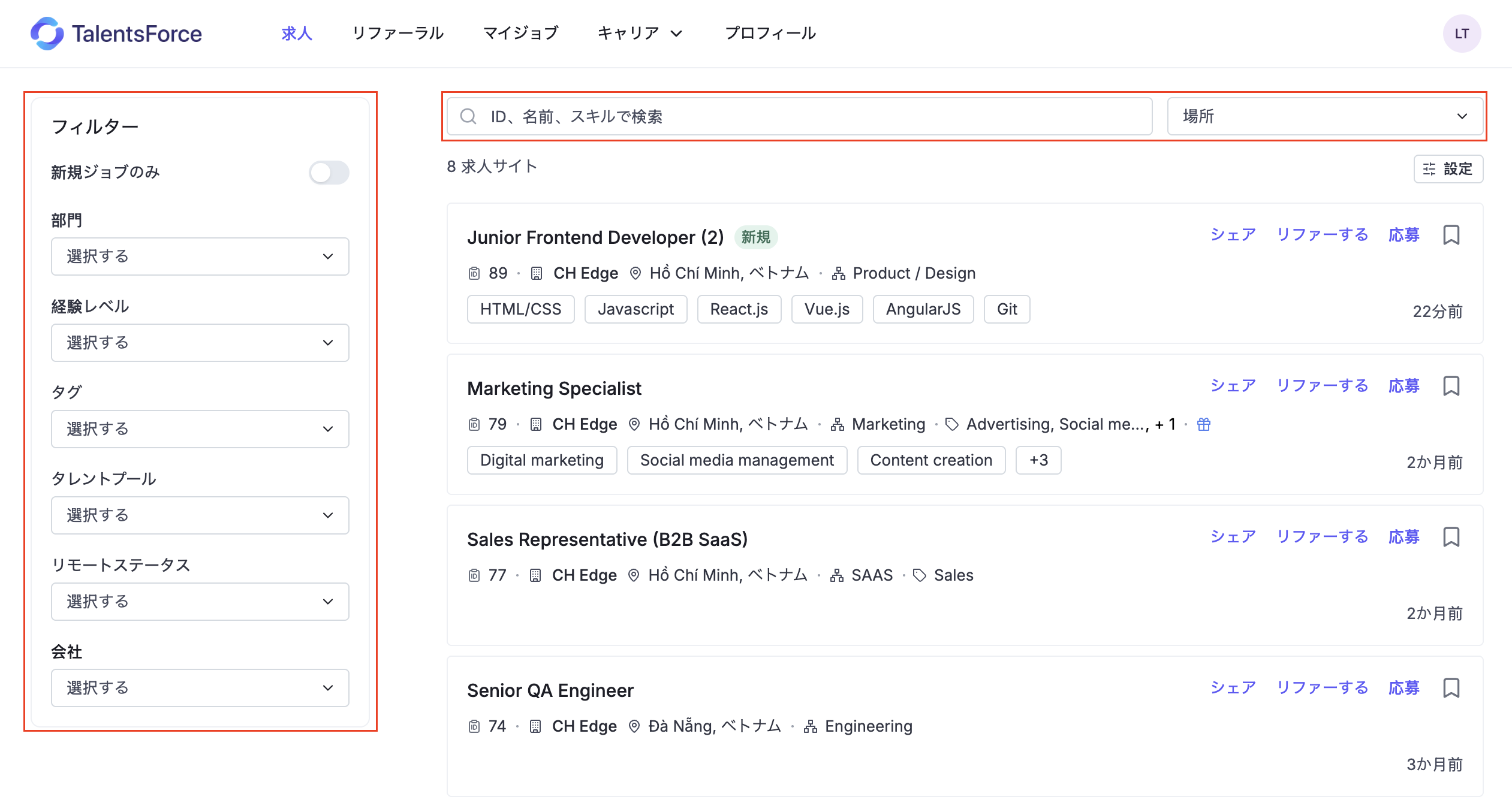Viewport: 1512px width, 803px height.
Task: Click シェア on Marketing Specialist
Action: coord(1233,386)
